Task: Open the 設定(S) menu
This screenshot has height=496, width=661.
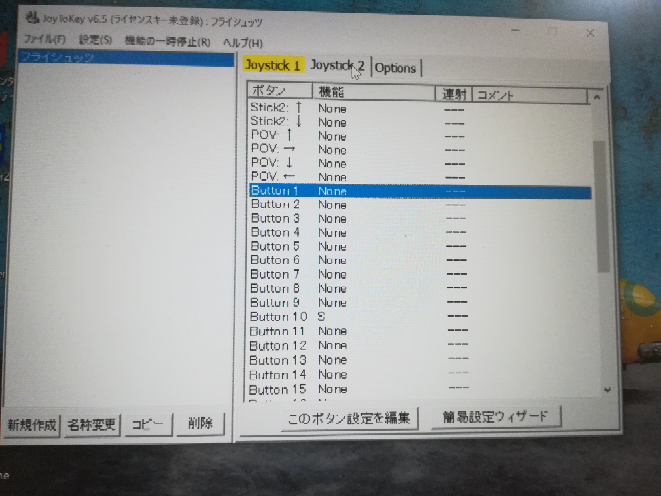Action: (95, 40)
